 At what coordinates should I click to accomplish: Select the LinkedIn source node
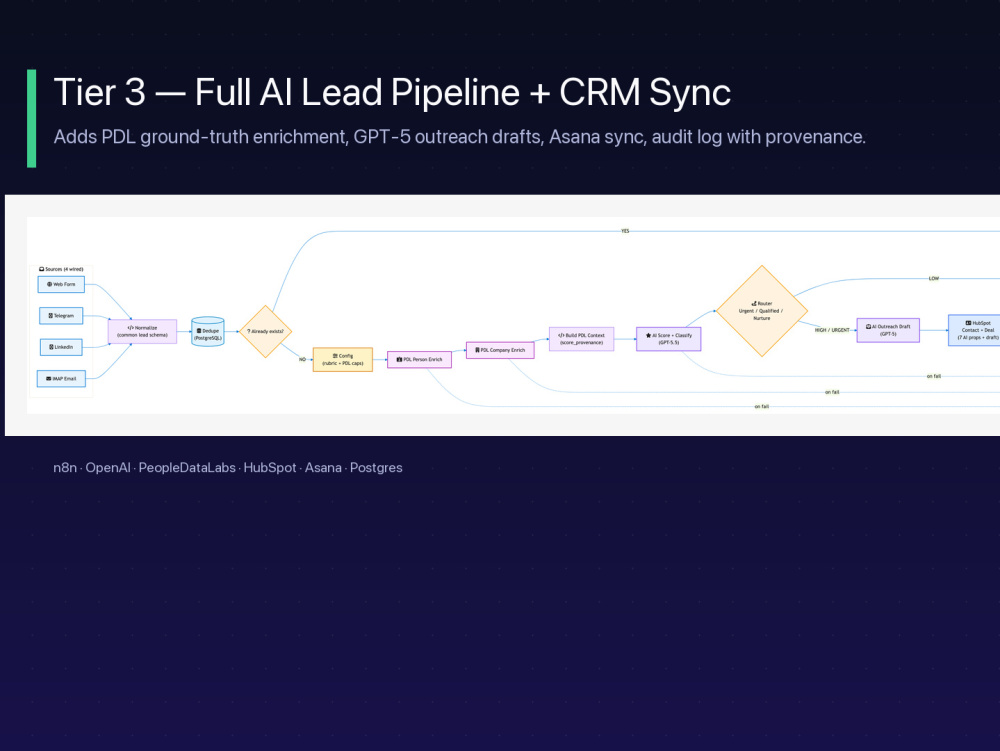(61, 347)
